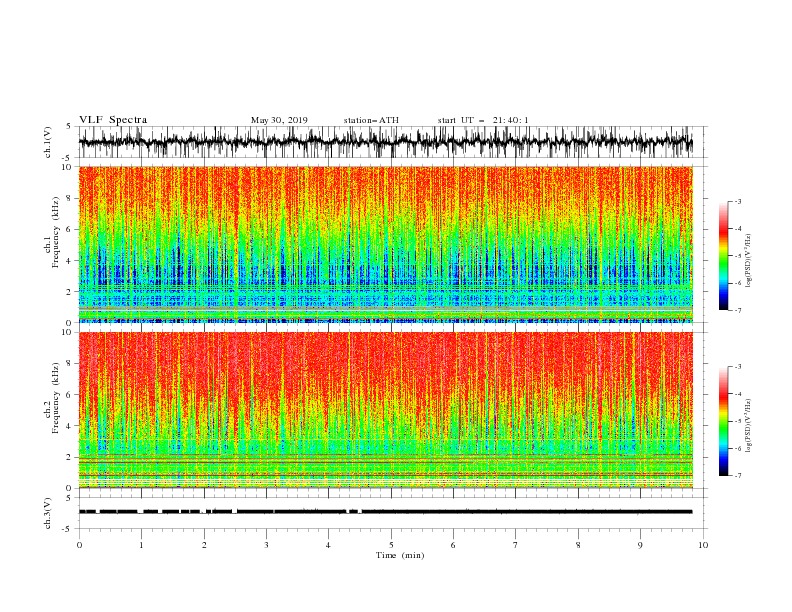Click time axis tick label "8"
The image size is (792, 612).
click(x=578, y=545)
